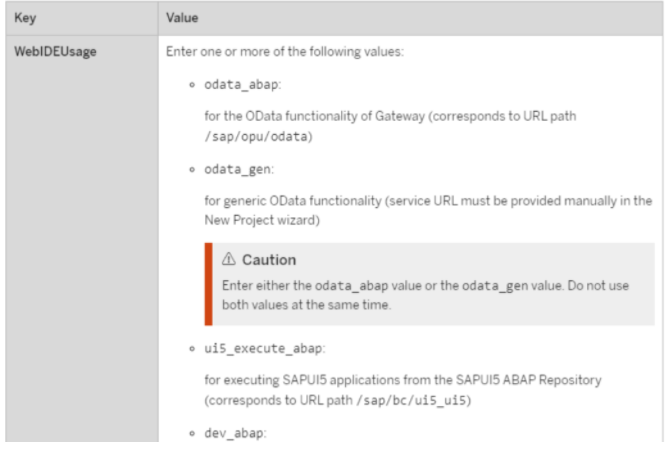Click the odata_gen mention inside the Caution note
This screenshot has height=456, width=672.
click(x=495, y=285)
